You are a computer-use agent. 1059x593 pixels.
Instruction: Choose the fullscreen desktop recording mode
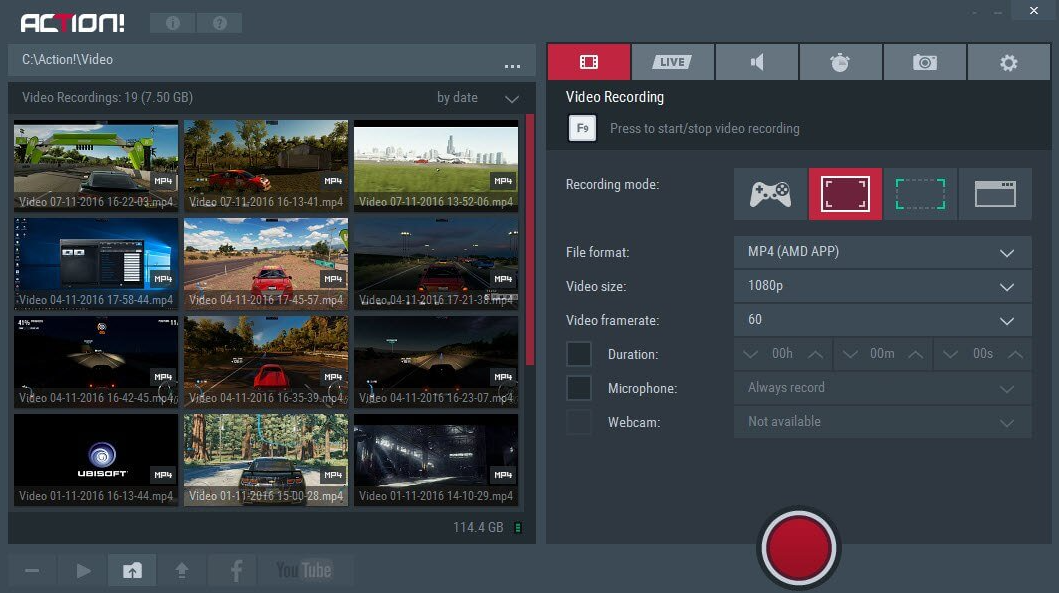(845, 194)
